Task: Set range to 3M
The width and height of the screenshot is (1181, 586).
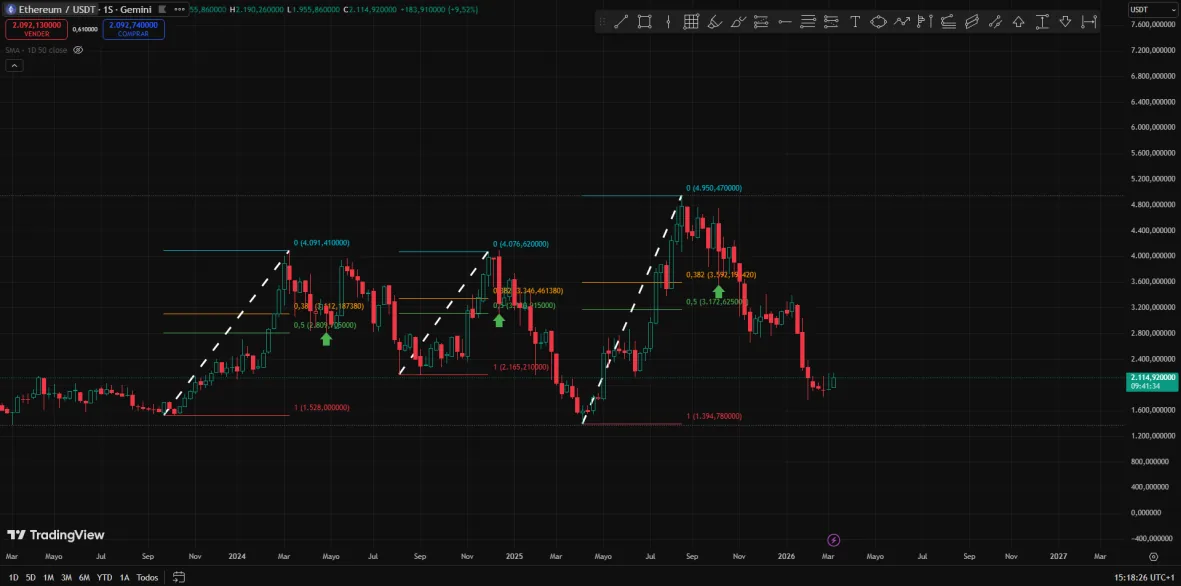Action: click(x=66, y=577)
